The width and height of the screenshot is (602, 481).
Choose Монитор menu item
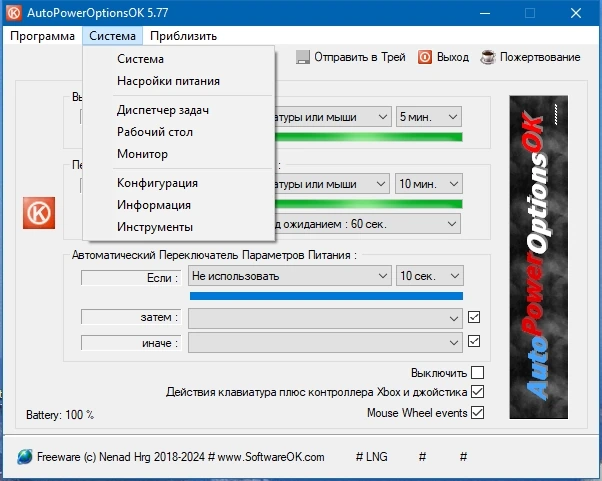coord(179,154)
